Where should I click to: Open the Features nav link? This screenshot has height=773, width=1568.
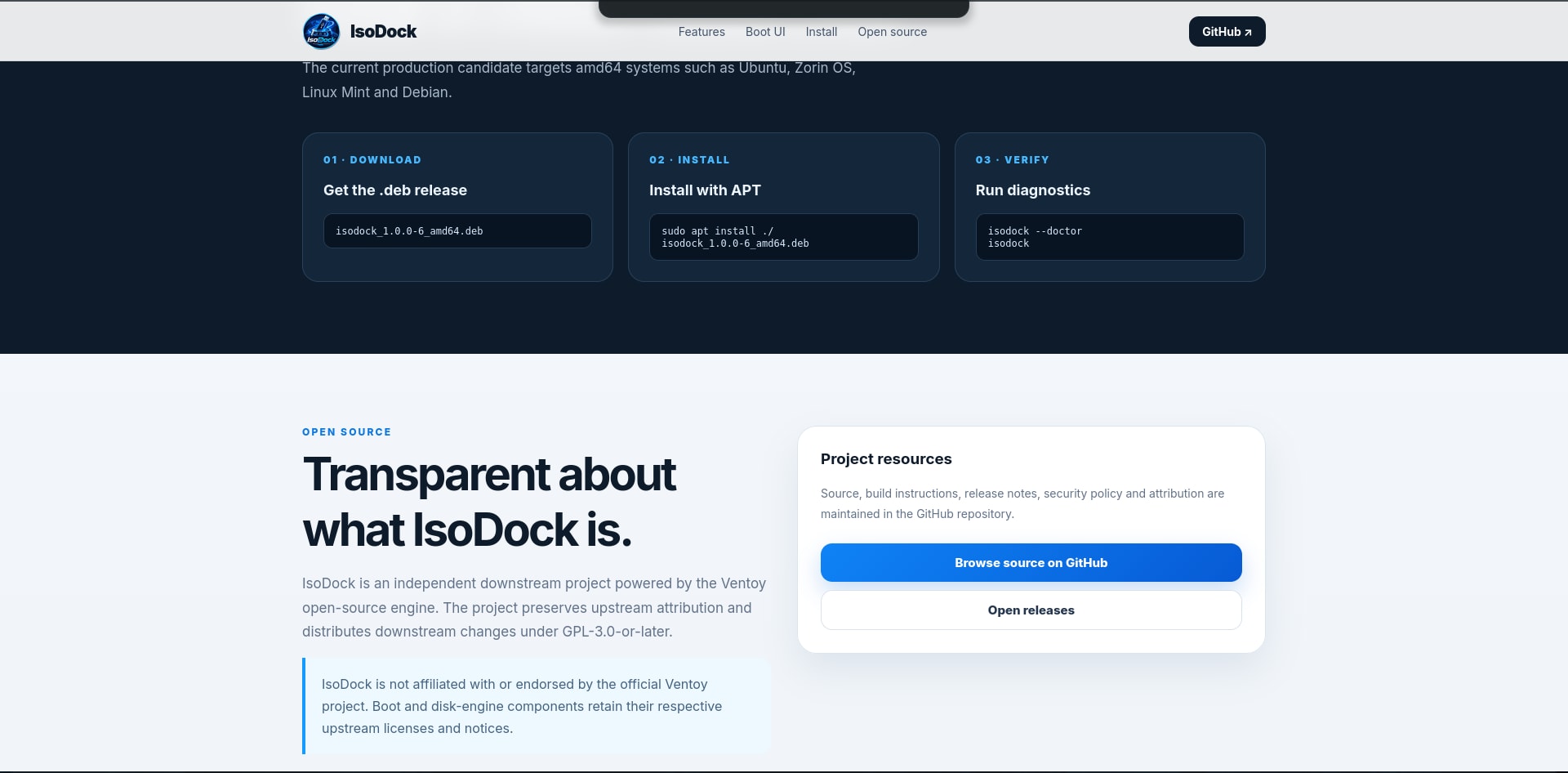[x=702, y=32]
